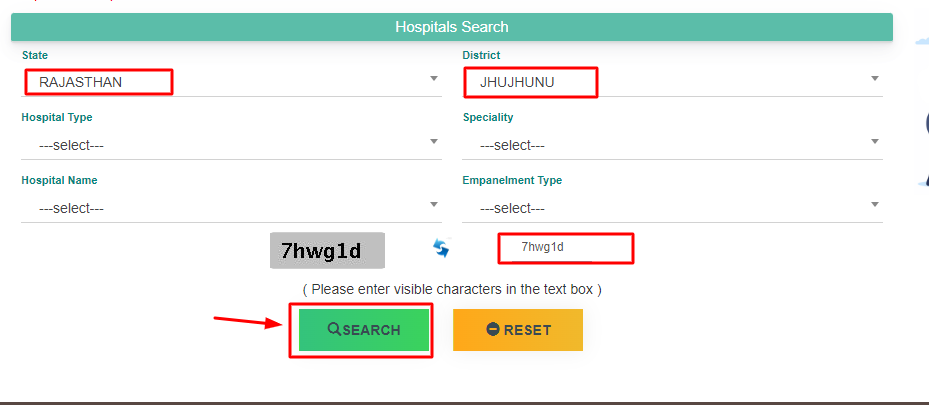Viewport: 929px width, 405px height.
Task: Click the captcha text input box
Action: pos(566,248)
